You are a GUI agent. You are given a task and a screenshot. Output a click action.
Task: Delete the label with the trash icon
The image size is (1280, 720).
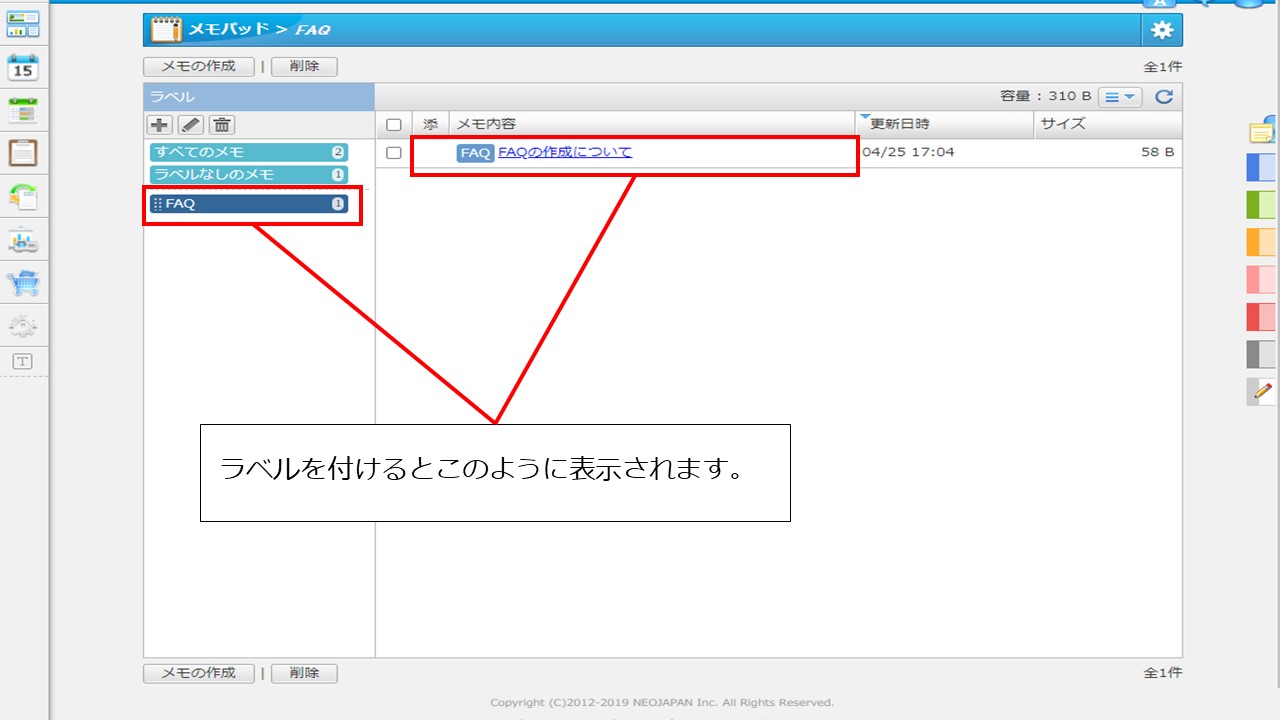[x=222, y=125]
